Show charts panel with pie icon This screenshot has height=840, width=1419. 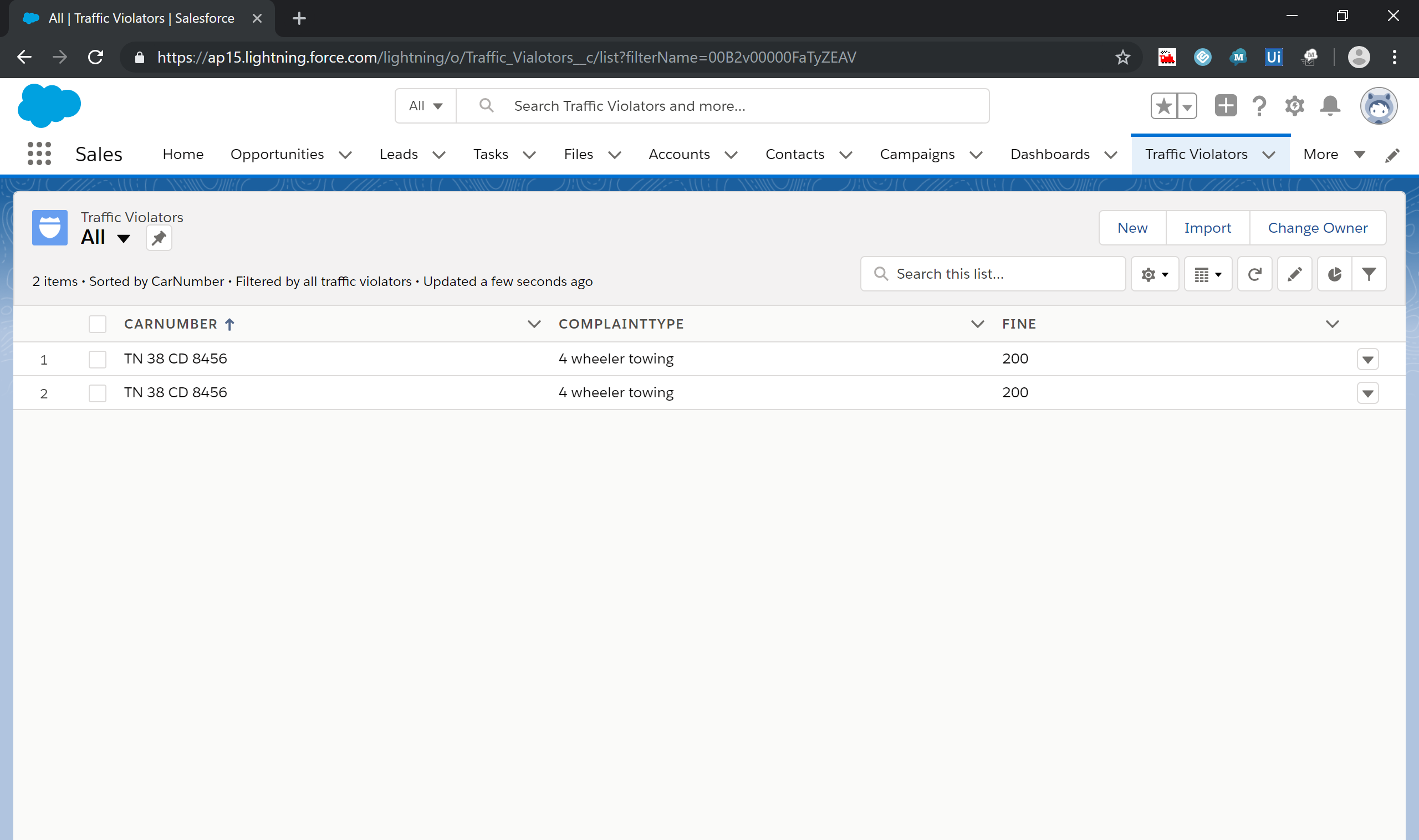(1334, 274)
